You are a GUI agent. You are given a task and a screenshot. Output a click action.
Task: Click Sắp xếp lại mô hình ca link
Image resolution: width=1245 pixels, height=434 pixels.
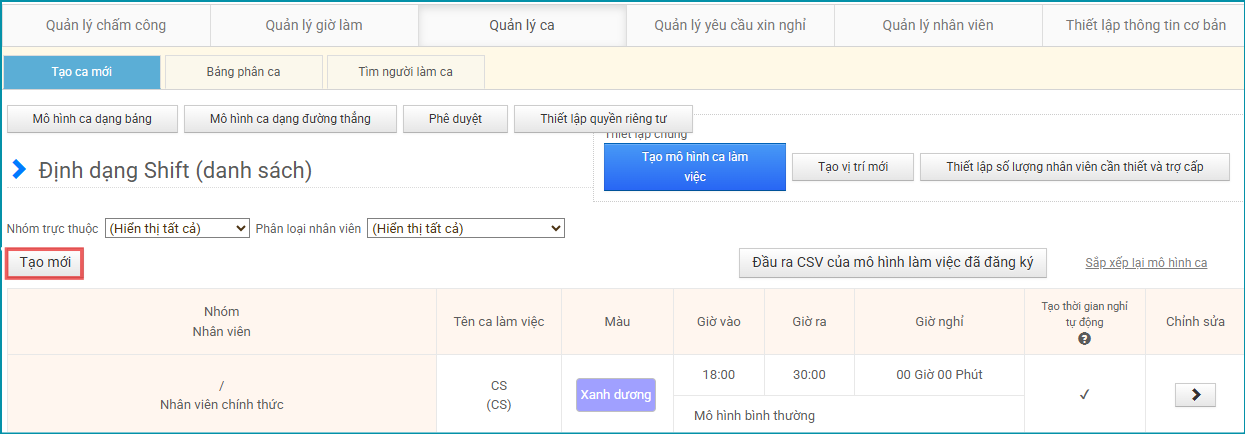(x=1146, y=263)
